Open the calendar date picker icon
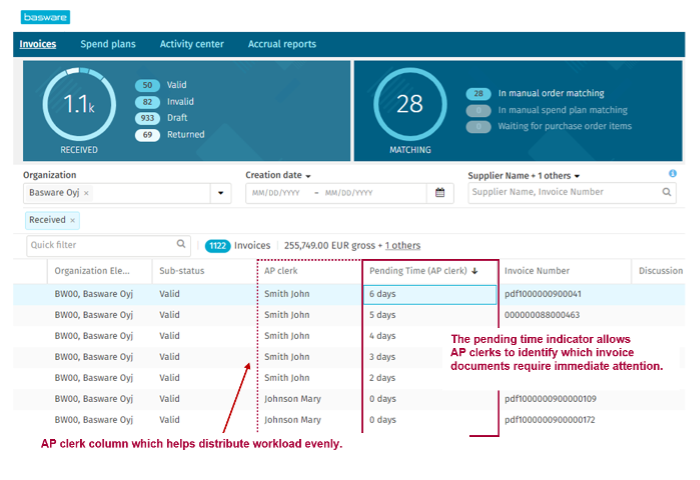 [440, 193]
